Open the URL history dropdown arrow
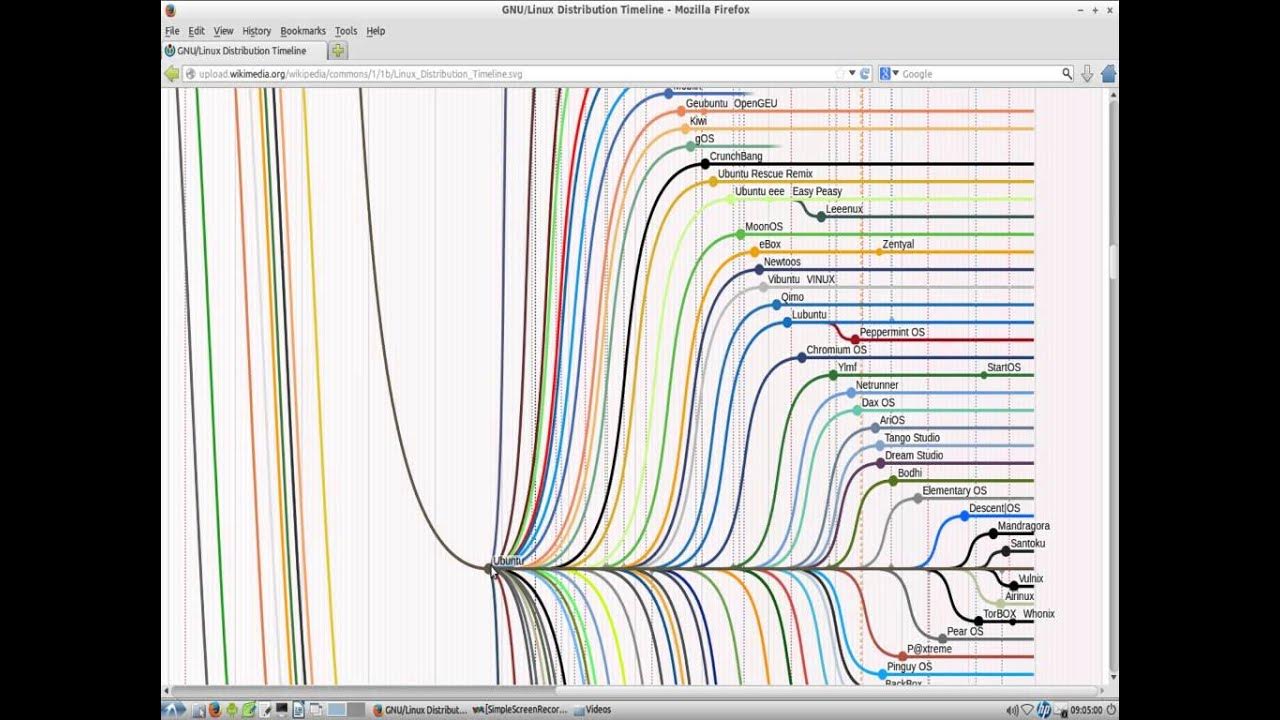 pyautogui.click(x=852, y=74)
